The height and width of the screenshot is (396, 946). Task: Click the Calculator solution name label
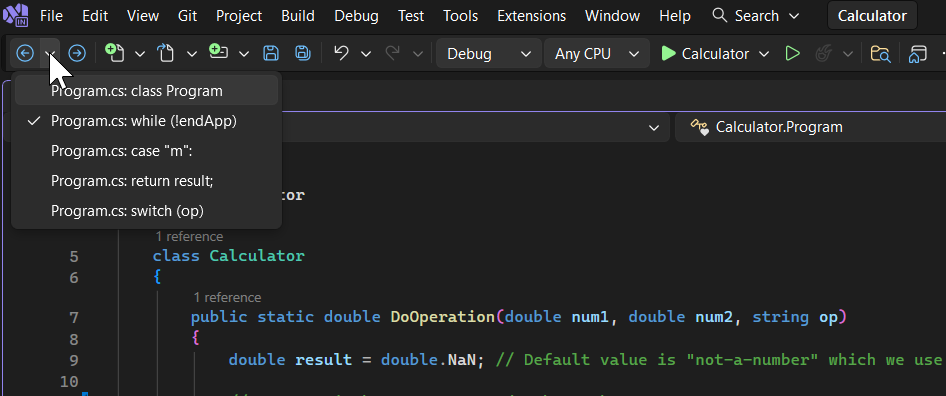click(872, 16)
